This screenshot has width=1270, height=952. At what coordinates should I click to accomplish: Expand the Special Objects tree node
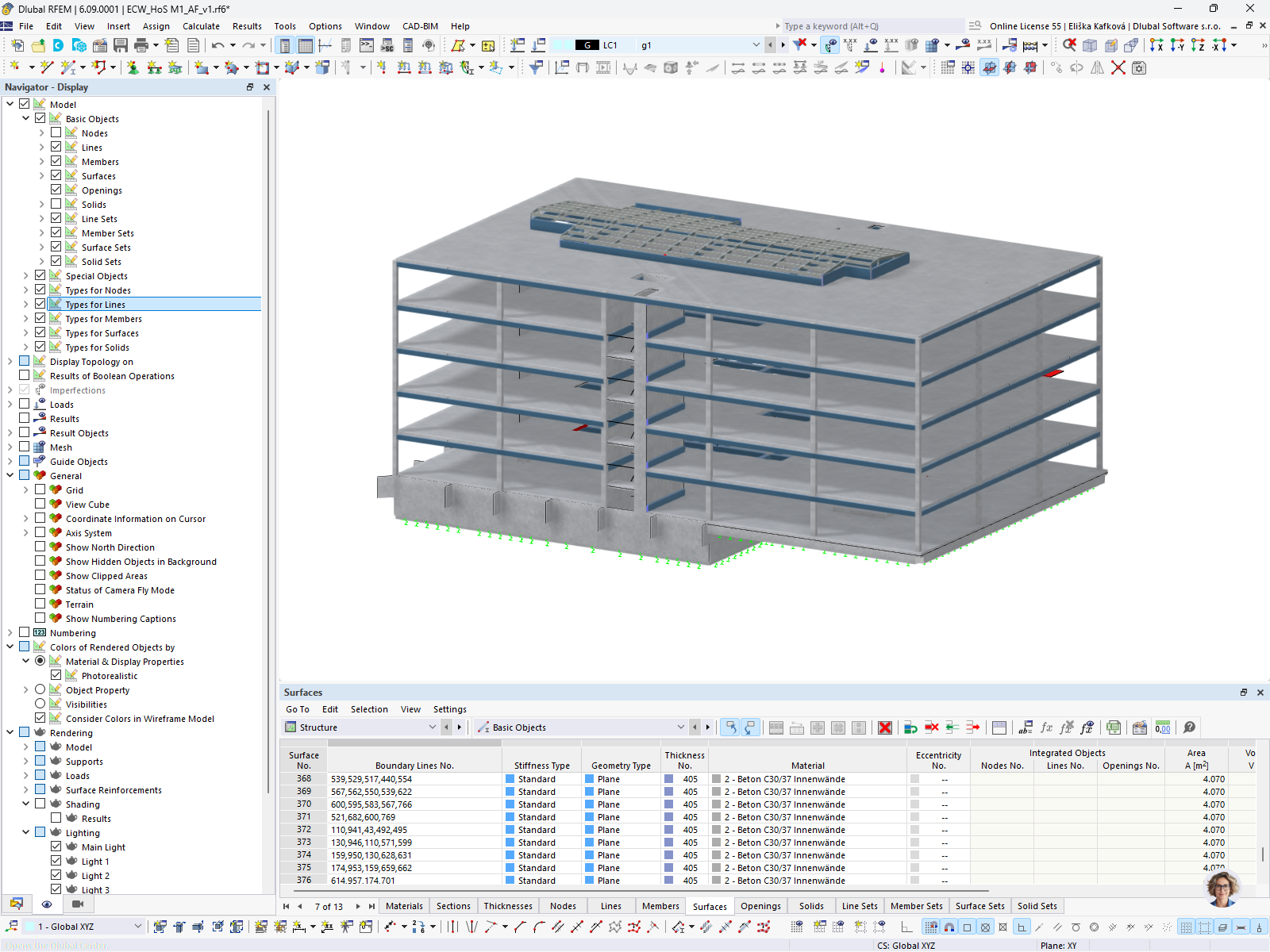26,275
